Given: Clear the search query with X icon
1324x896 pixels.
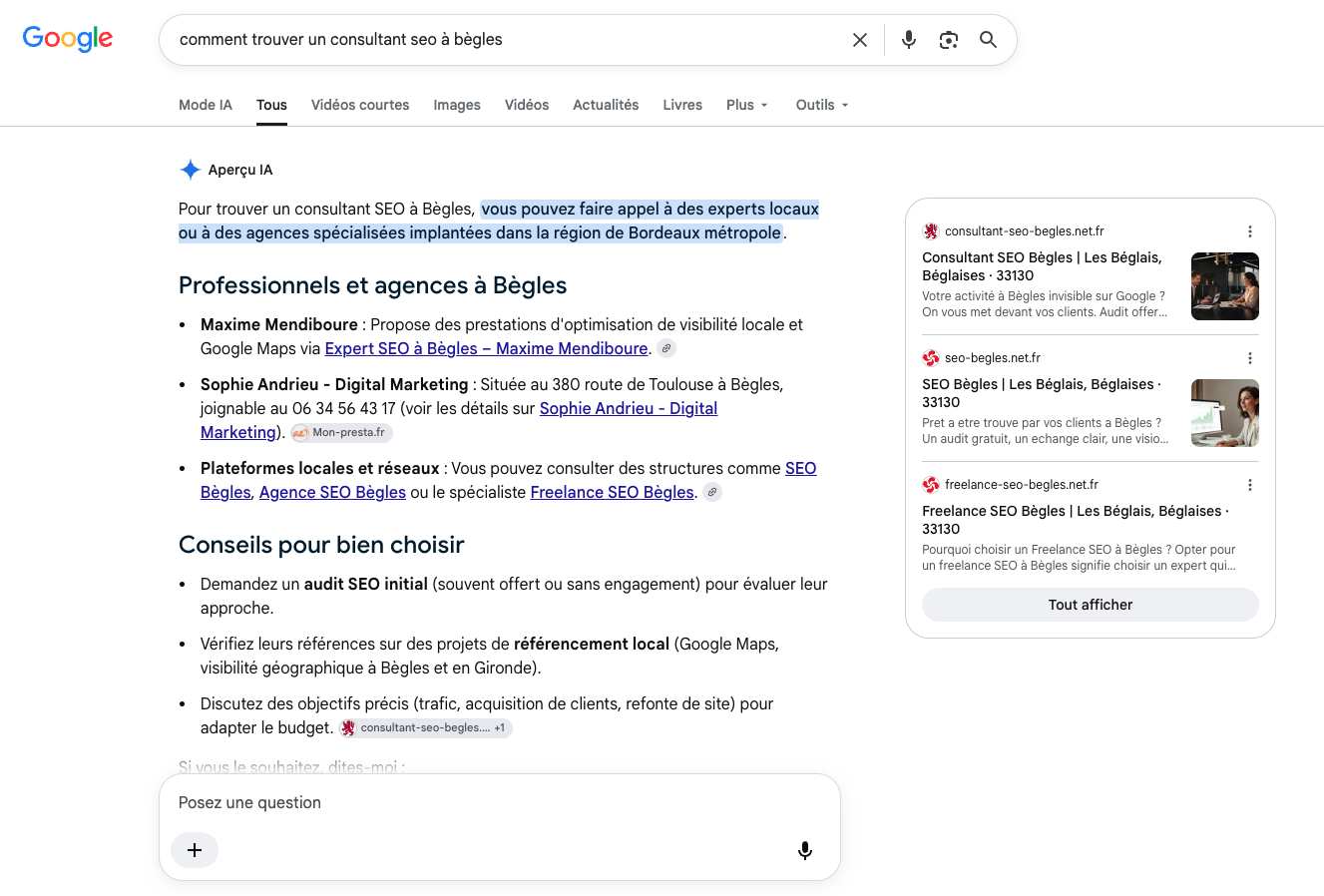Looking at the screenshot, I should pyautogui.click(x=860, y=40).
